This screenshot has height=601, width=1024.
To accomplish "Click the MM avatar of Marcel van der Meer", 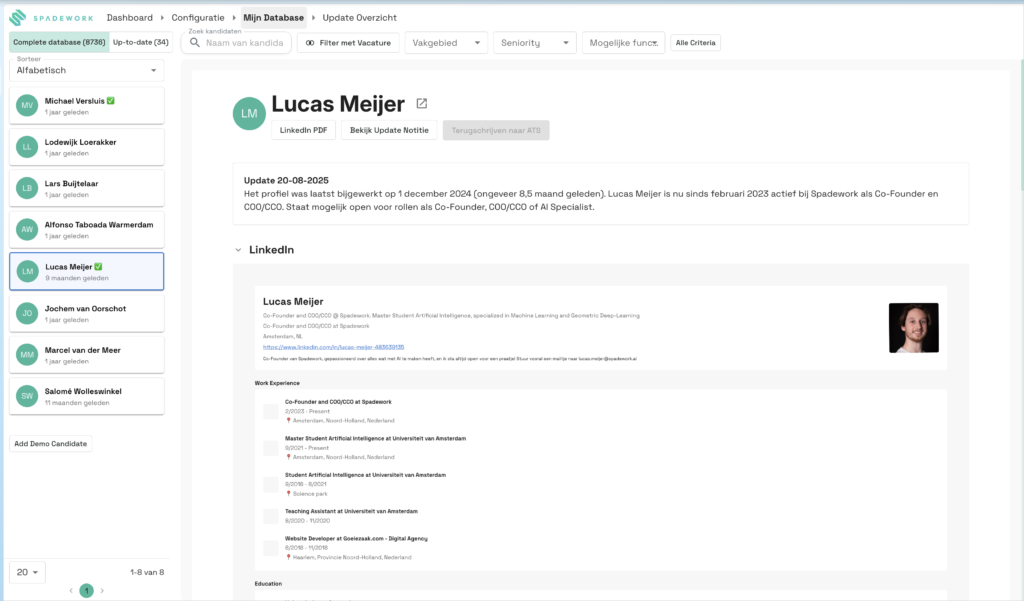I will pyautogui.click(x=27, y=355).
